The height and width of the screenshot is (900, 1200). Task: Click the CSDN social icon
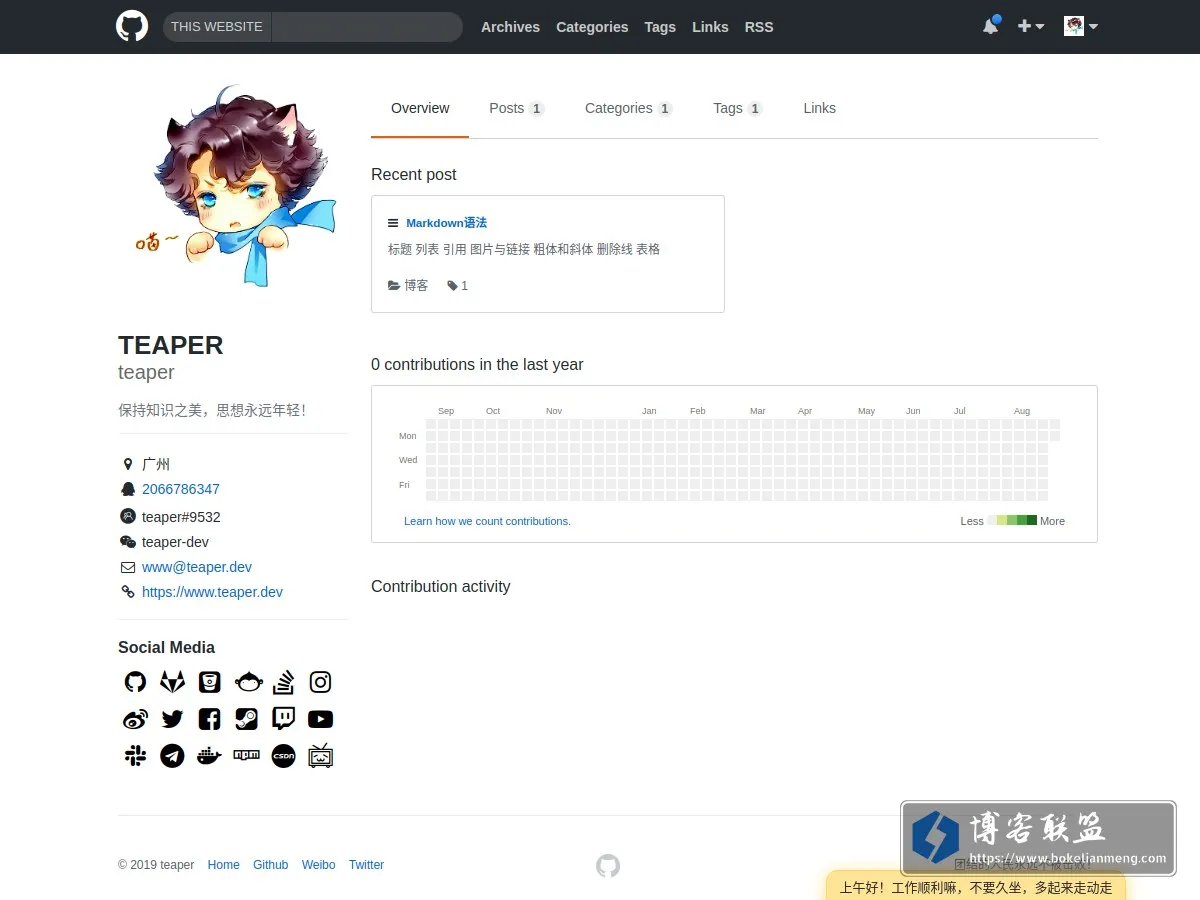coord(283,756)
